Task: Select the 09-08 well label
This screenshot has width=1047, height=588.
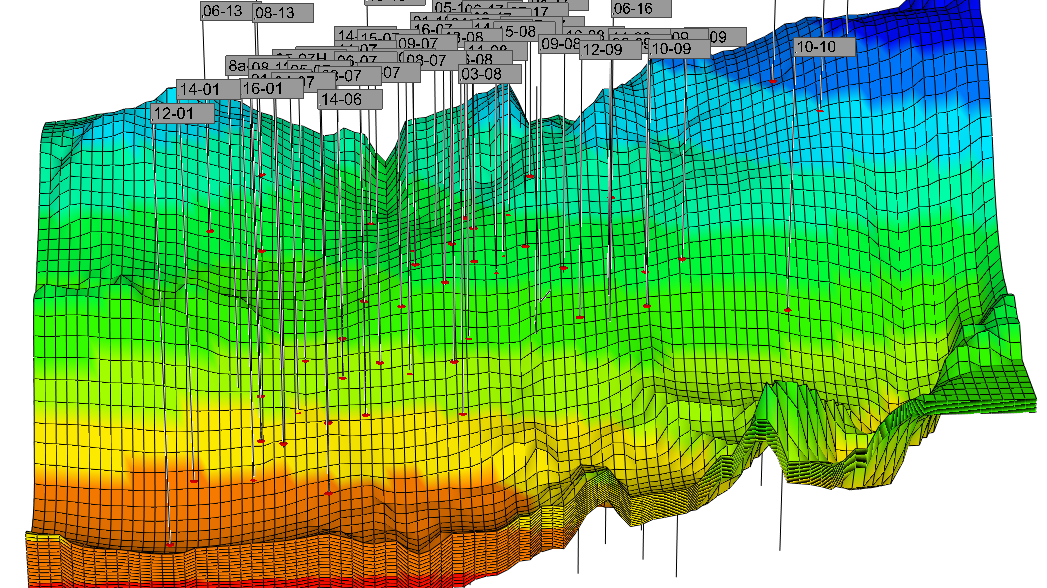Action: tap(560, 44)
